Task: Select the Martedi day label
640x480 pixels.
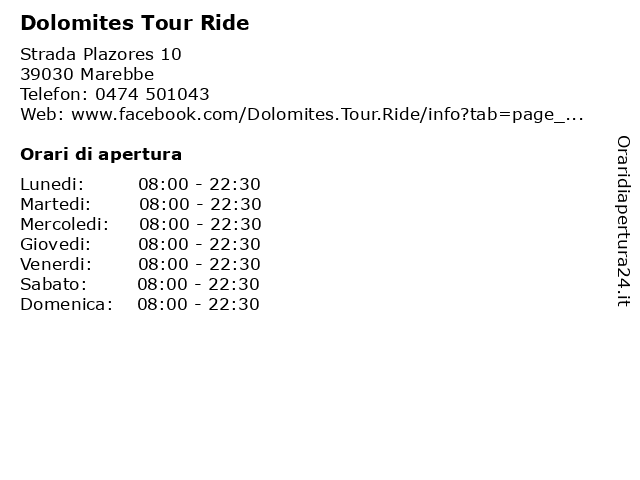Action: pos(56,204)
